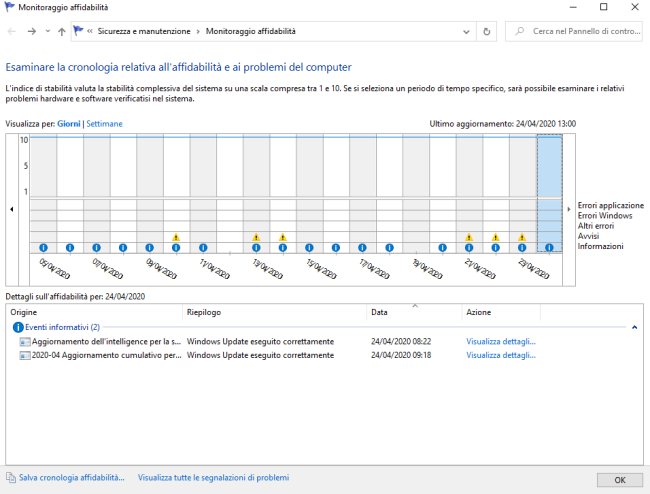Click the window title bar flag icon
The height and width of the screenshot is (494, 650).
click(9, 7)
